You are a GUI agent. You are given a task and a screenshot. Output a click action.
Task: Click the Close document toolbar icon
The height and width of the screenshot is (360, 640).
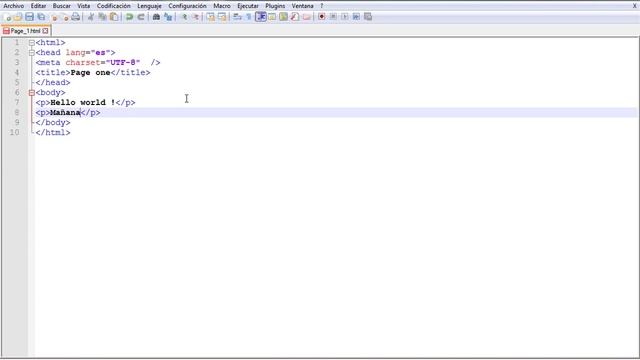pyautogui.click(x=54, y=17)
